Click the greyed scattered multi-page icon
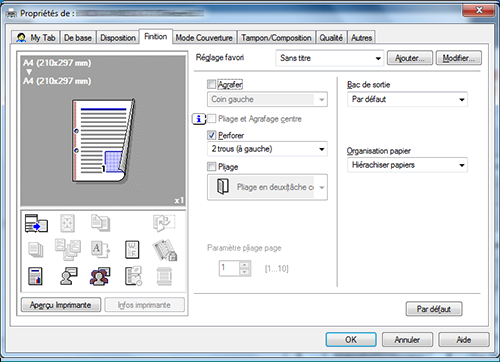 [x=68, y=249]
